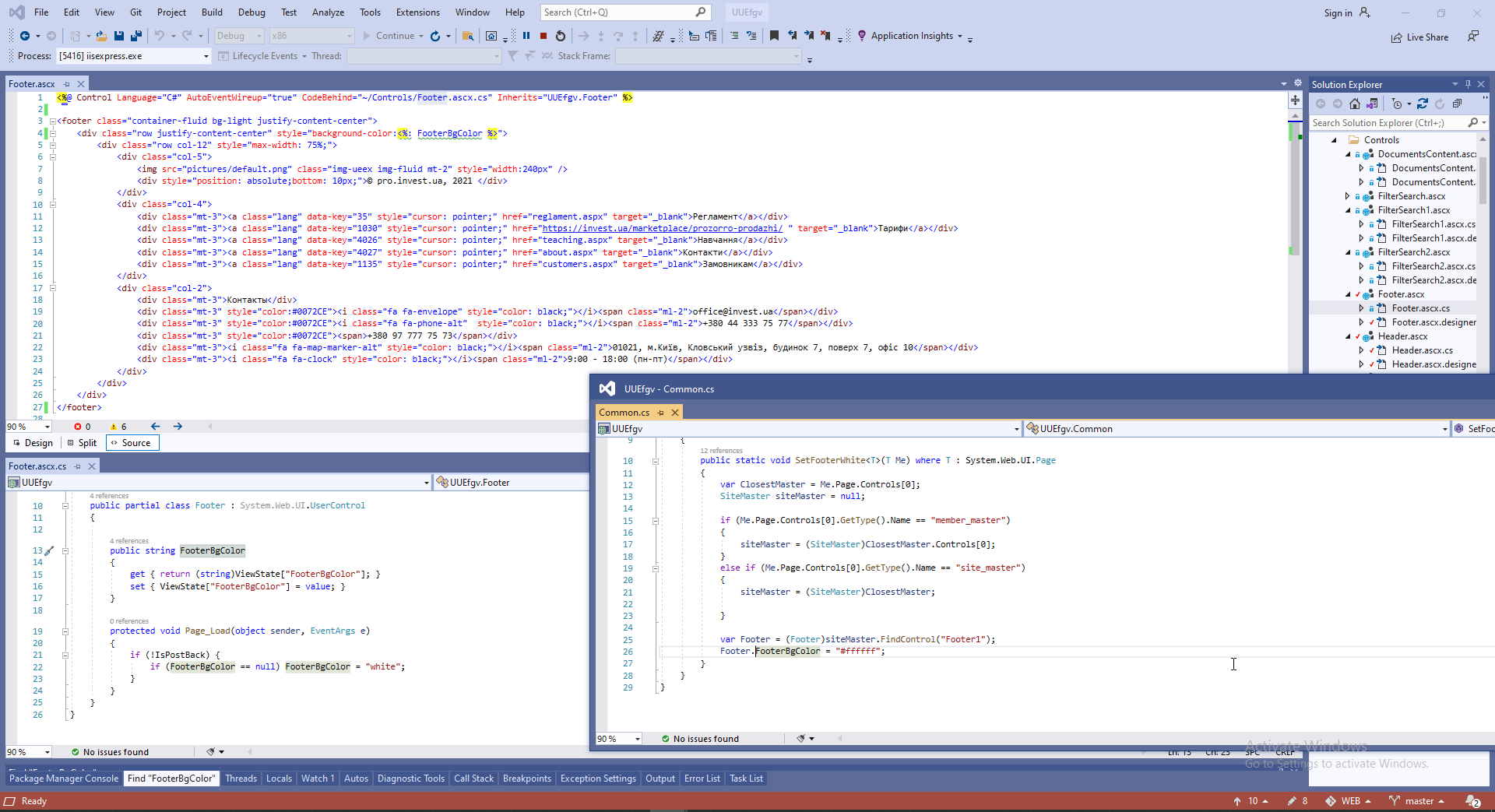Click the Save All toolbar icon

click(x=136, y=36)
